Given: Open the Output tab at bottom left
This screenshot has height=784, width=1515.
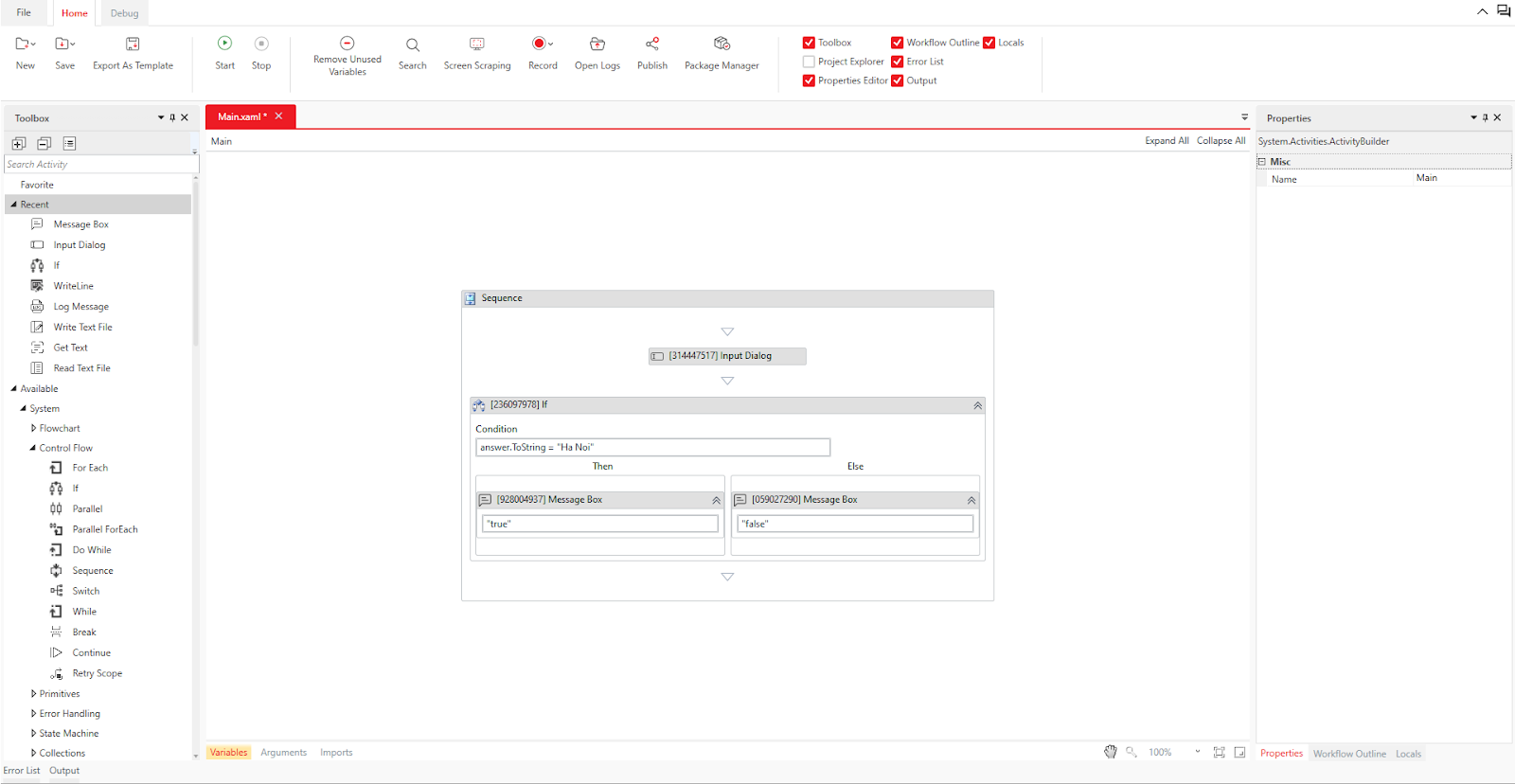Looking at the screenshot, I should point(64,771).
